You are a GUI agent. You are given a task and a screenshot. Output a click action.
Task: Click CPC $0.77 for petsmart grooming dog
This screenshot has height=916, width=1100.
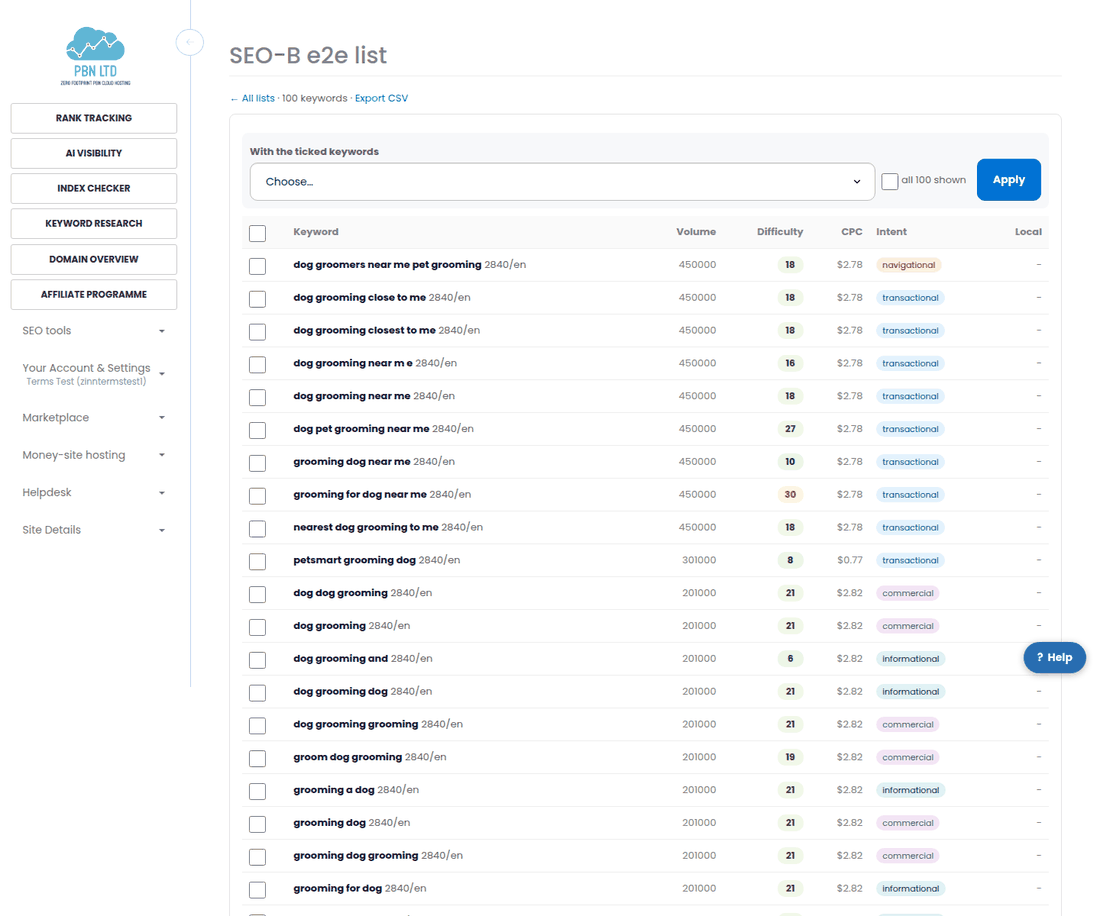850,560
